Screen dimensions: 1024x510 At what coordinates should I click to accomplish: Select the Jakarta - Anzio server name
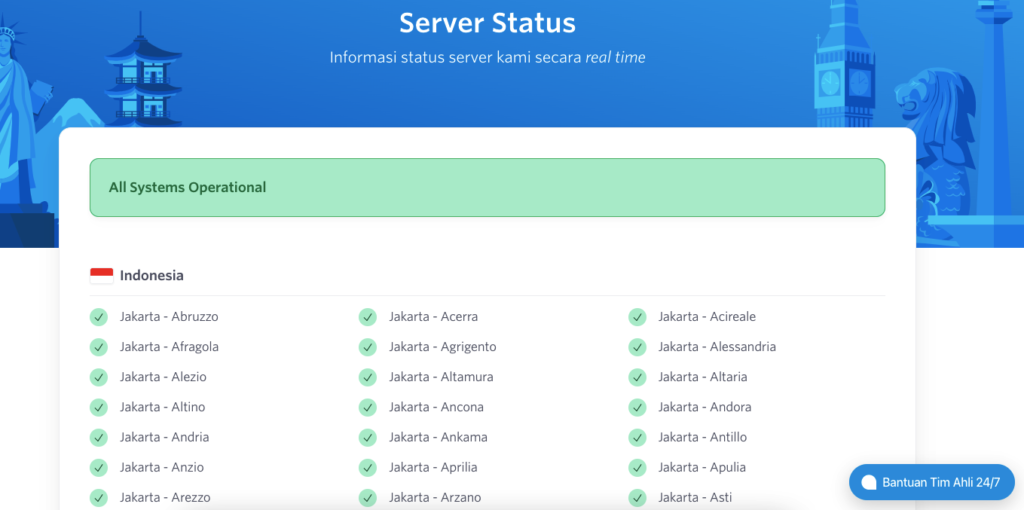pyautogui.click(x=162, y=467)
